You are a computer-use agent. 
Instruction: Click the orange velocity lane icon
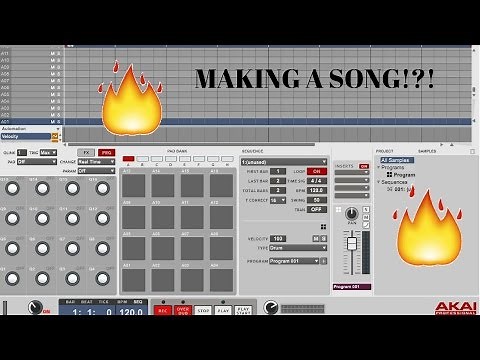pyautogui.click(x=55, y=136)
